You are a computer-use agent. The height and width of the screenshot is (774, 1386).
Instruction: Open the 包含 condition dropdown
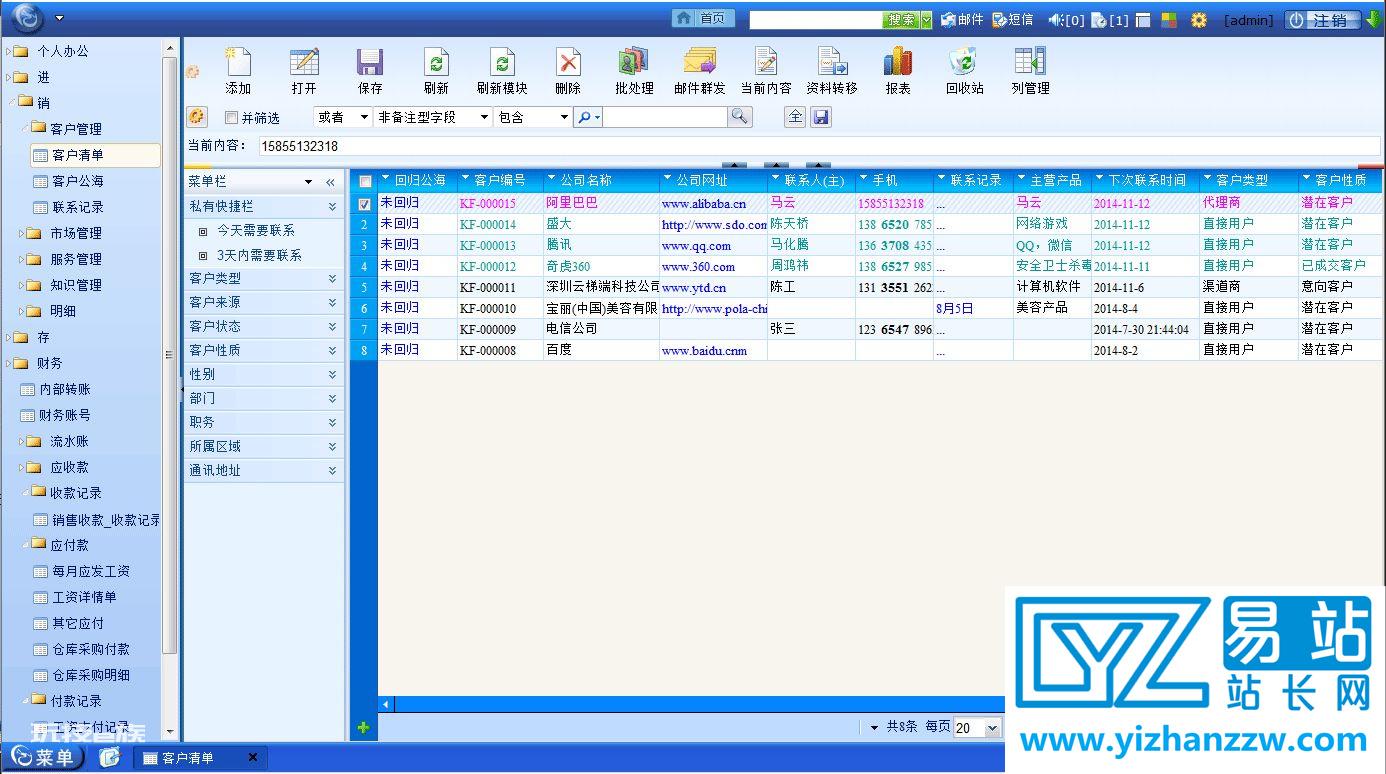coord(533,117)
